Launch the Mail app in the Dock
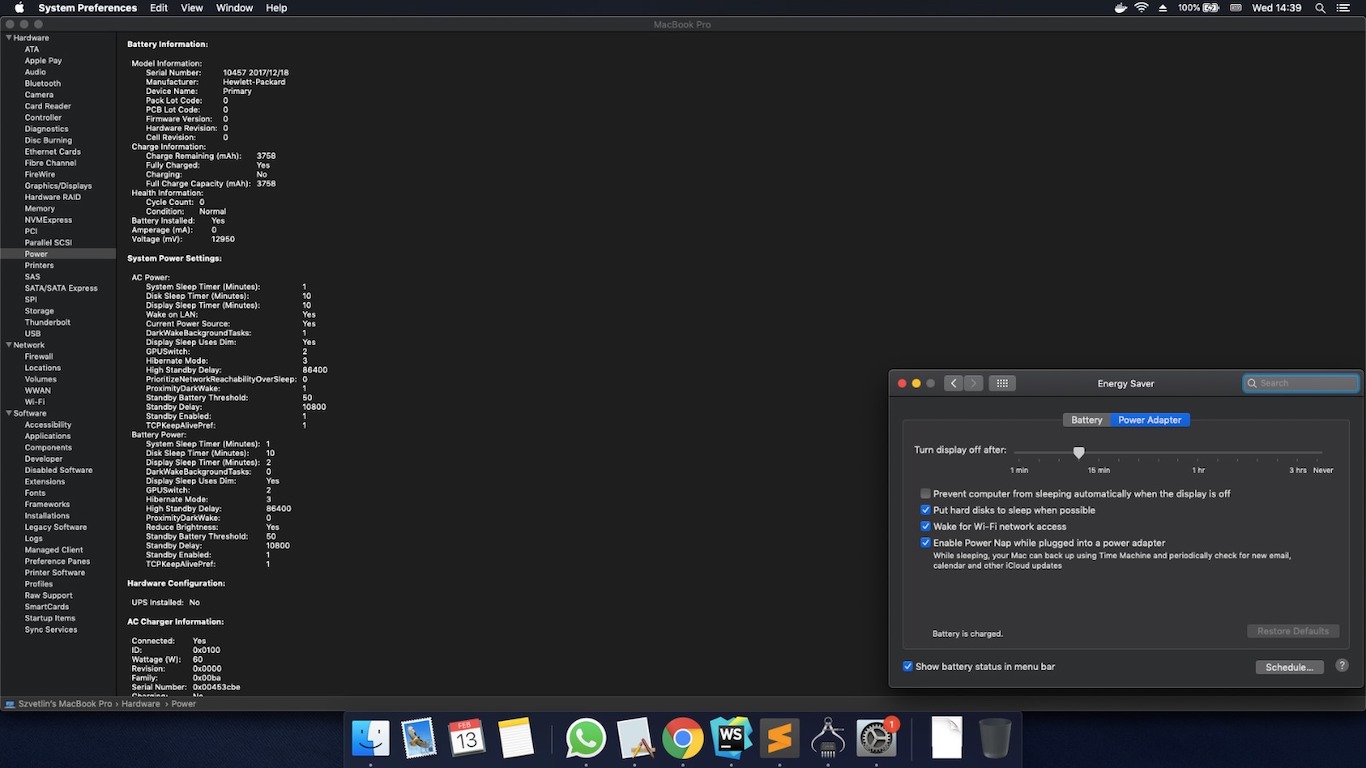Screen dimensions: 1366x768 coord(419,739)
